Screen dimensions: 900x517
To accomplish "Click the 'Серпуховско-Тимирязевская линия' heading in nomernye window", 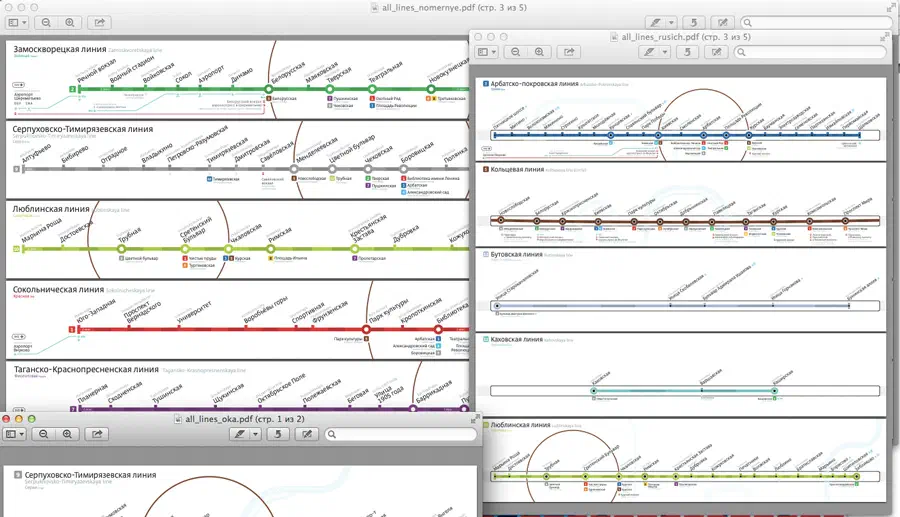I will tap(83, 129).
